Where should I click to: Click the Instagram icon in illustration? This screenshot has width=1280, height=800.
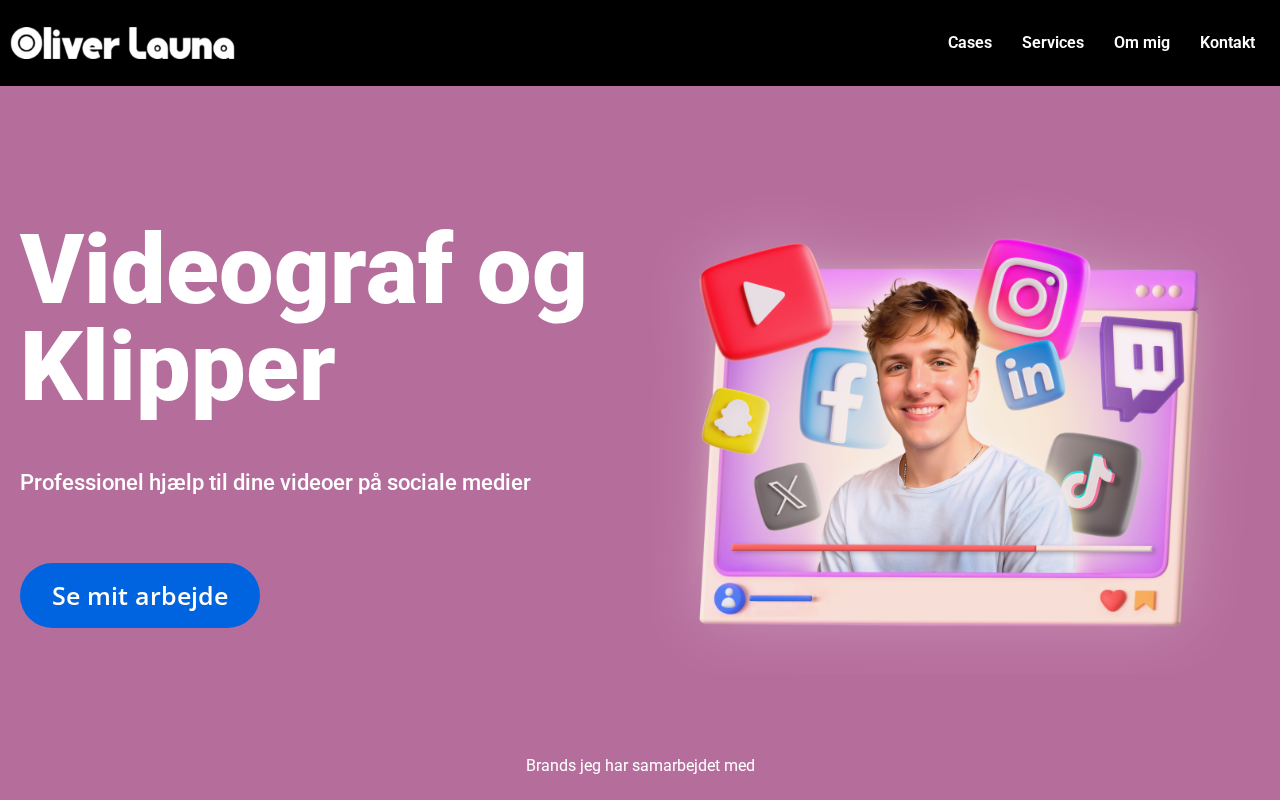tap(1031, 294)
